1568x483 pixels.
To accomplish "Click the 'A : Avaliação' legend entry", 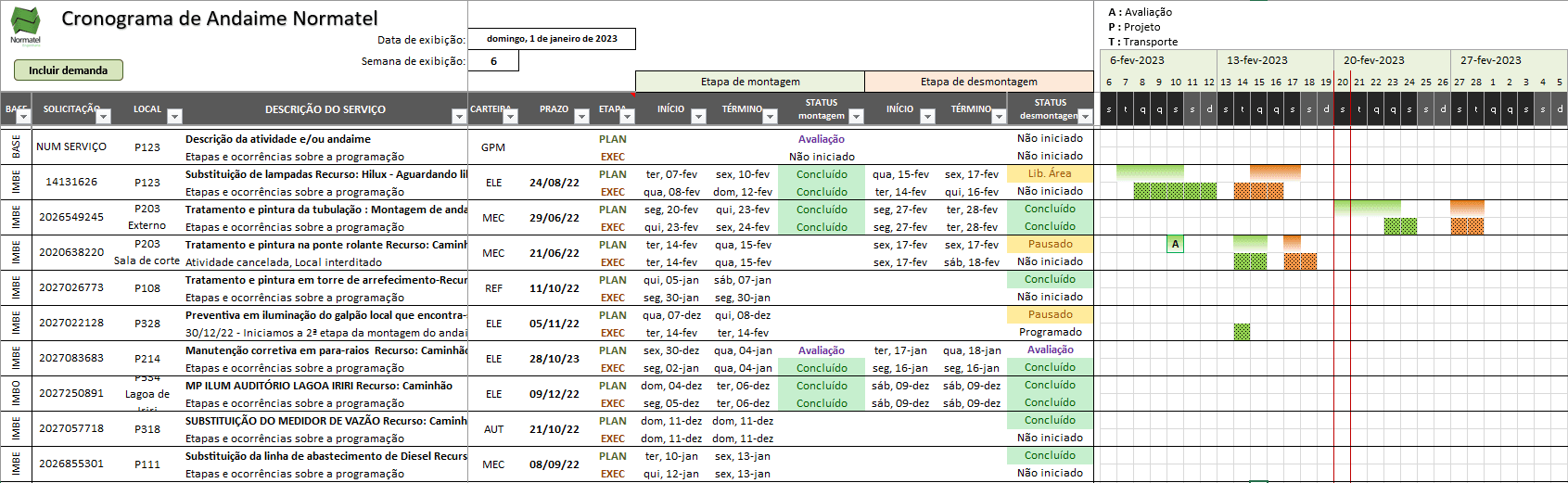I will [x=1140, y=12].
